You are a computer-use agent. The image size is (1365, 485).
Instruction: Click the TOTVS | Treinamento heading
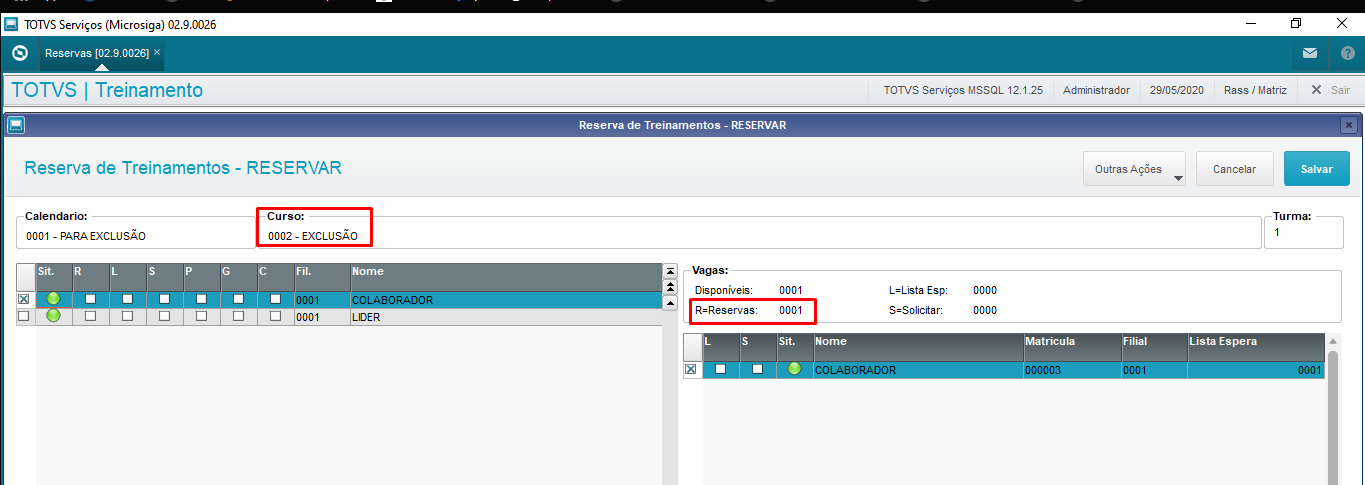point(107,90)
